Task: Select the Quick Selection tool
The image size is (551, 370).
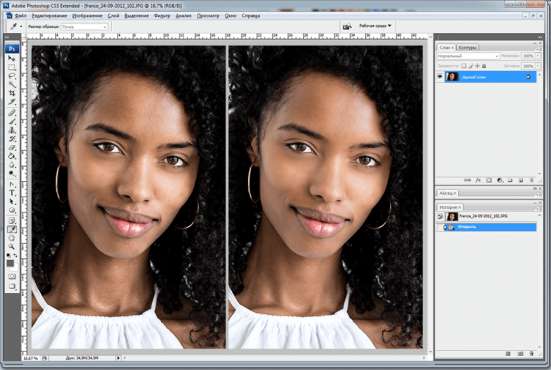Action: (x=12, y=84)
